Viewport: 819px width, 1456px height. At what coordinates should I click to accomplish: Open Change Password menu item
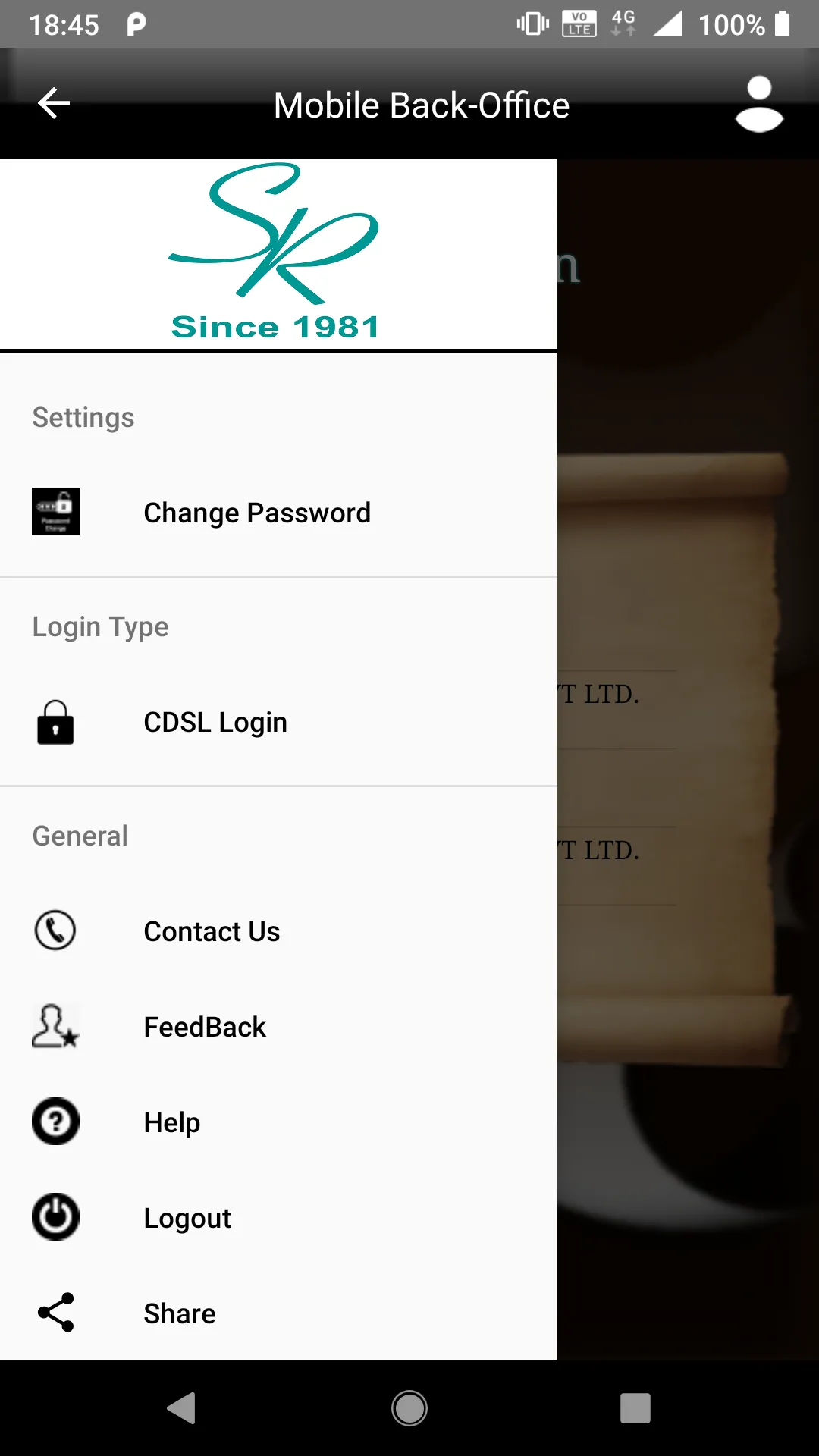point(257,513)
